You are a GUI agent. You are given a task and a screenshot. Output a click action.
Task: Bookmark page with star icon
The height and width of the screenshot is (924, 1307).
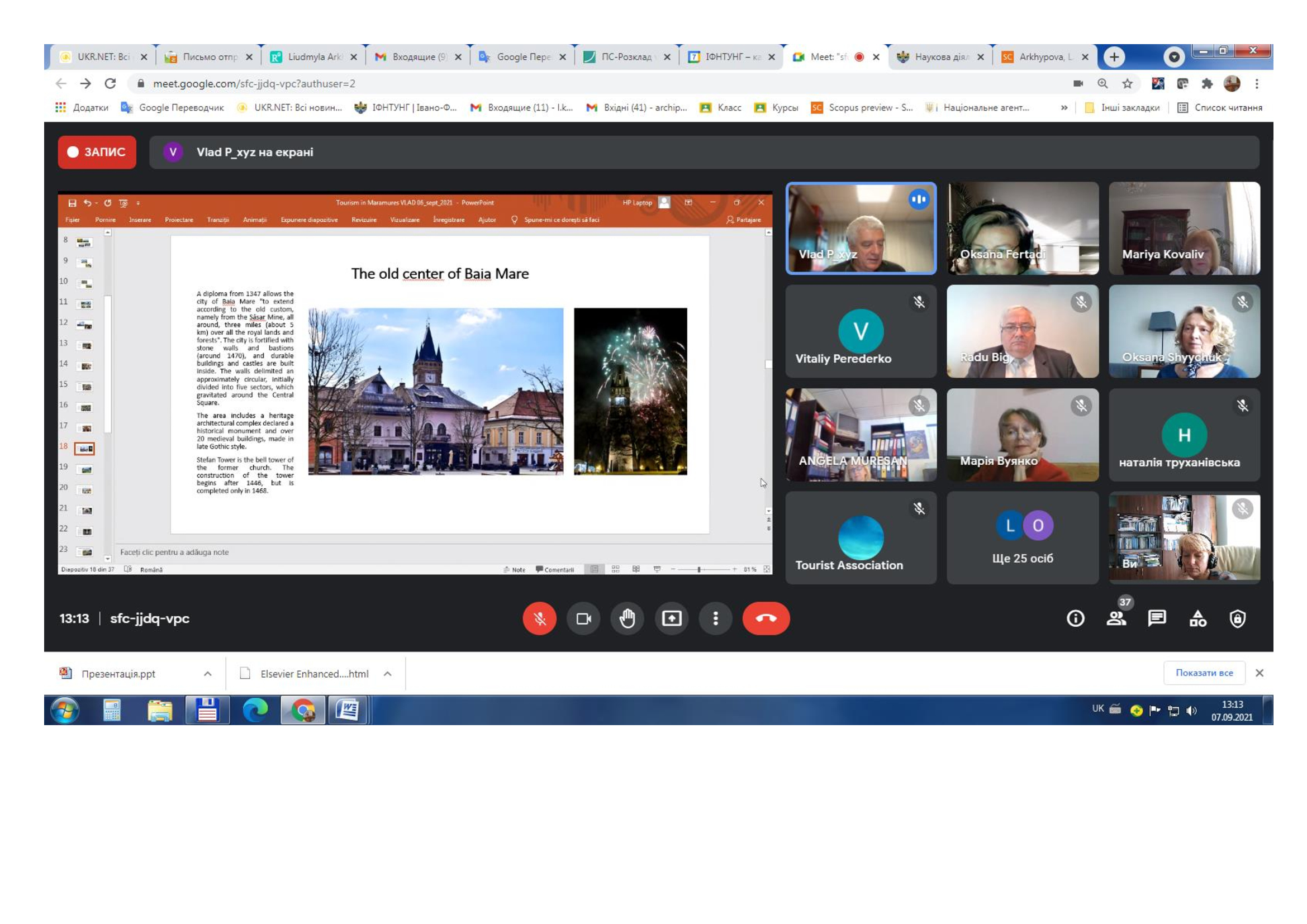click(1127, 84)
